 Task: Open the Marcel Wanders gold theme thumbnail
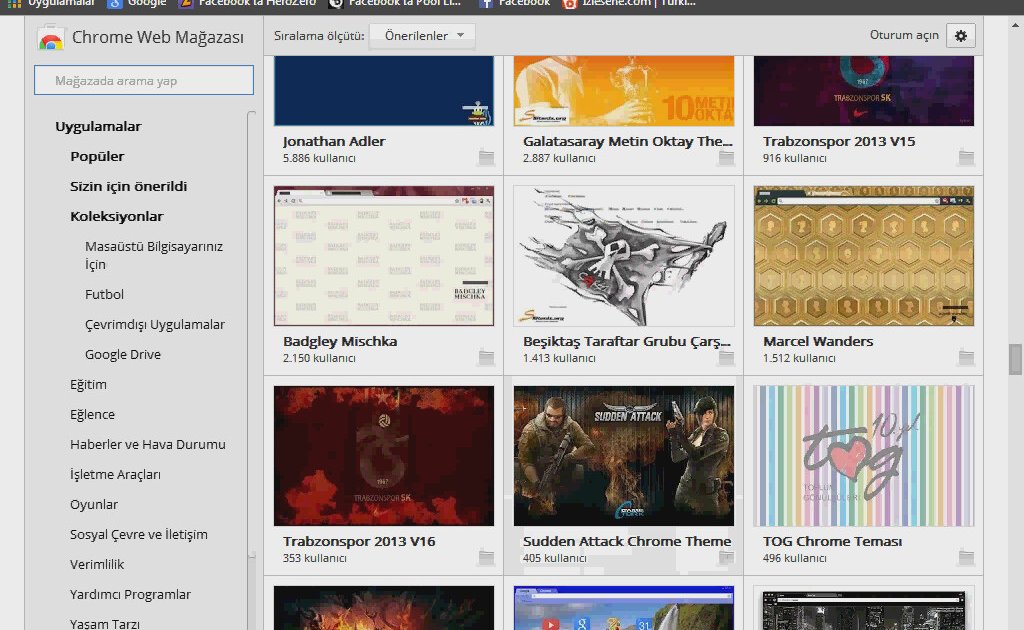863,256
